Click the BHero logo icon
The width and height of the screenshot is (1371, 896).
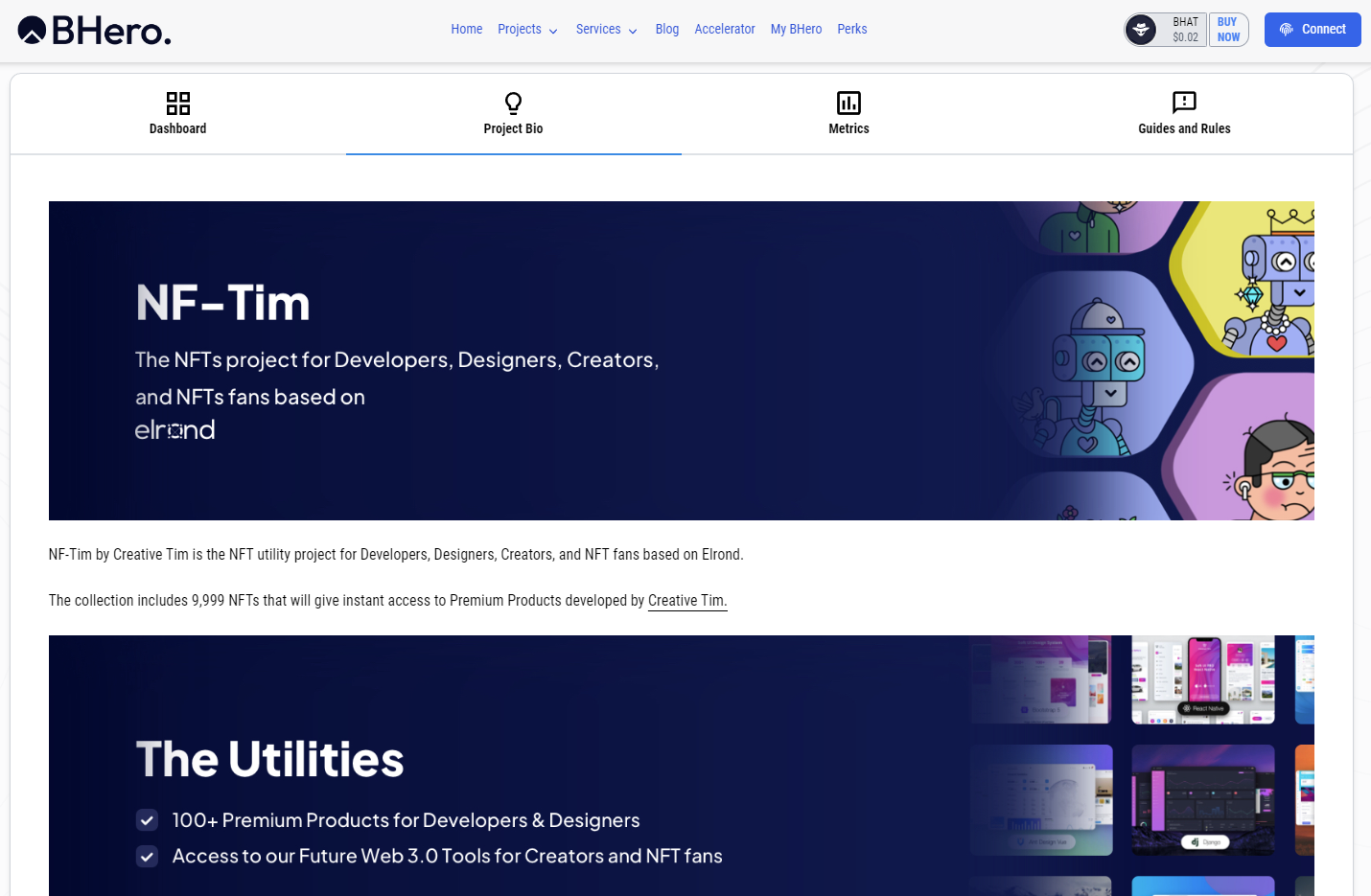(x=32, y=31)
